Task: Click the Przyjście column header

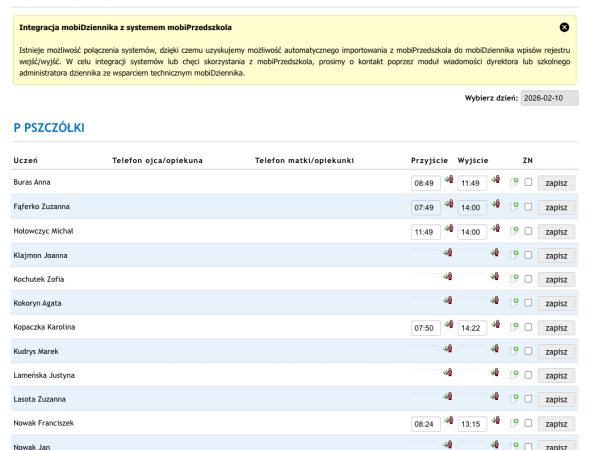Action: click(x=429, y=161)
